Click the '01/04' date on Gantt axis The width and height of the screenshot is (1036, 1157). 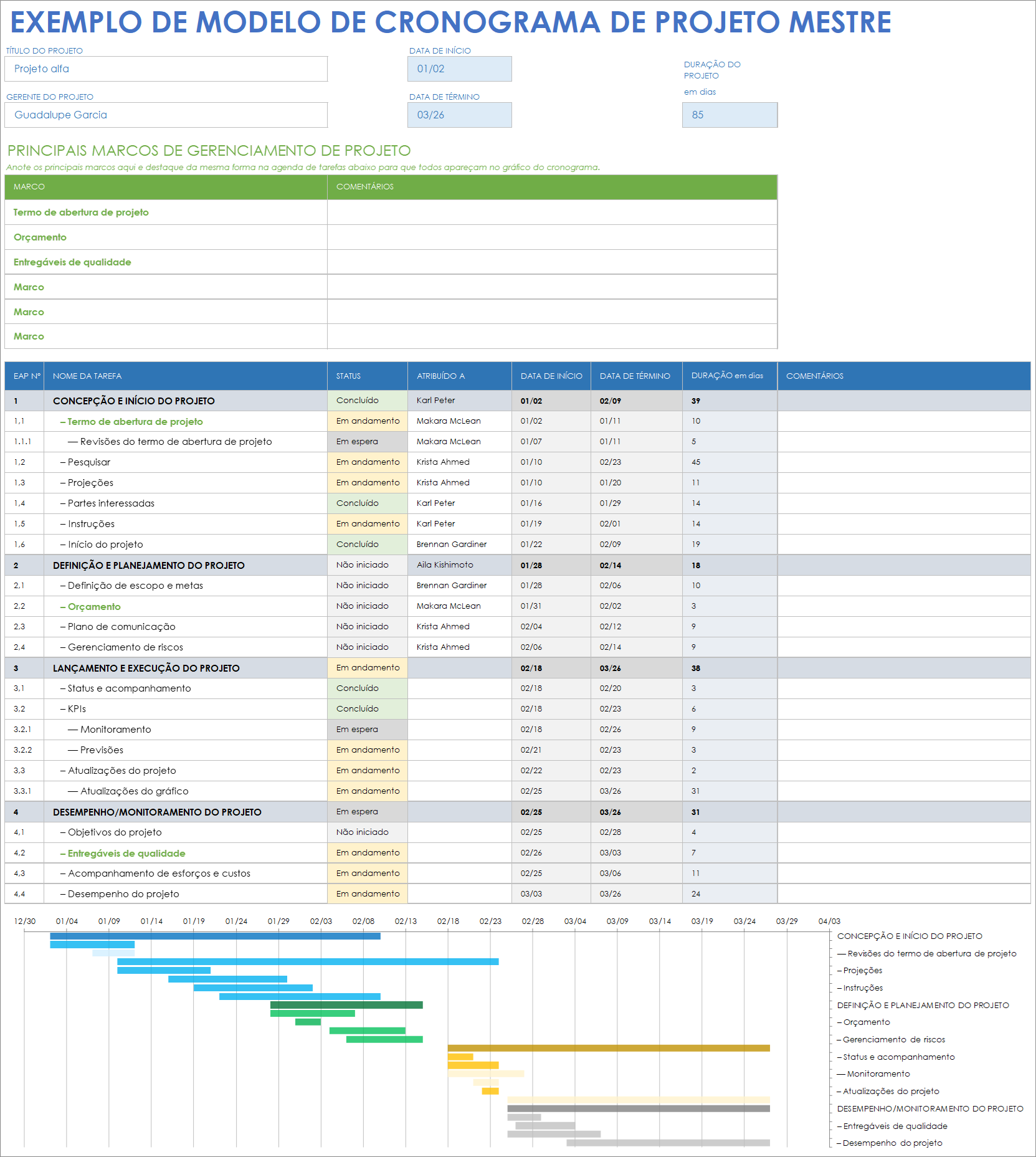(67, 921)
